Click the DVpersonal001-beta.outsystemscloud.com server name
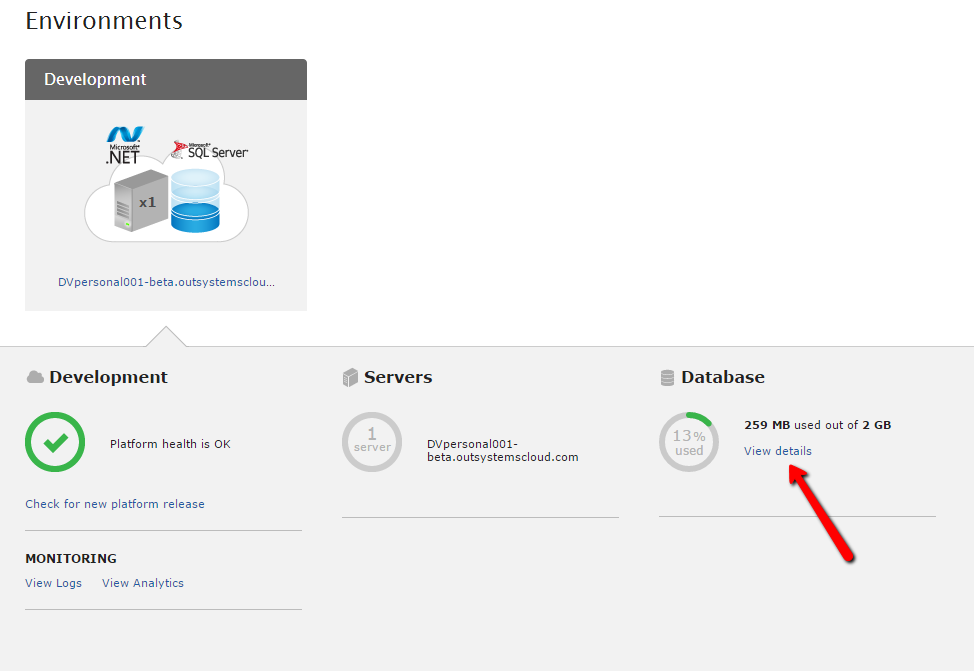 click(503, 450)
